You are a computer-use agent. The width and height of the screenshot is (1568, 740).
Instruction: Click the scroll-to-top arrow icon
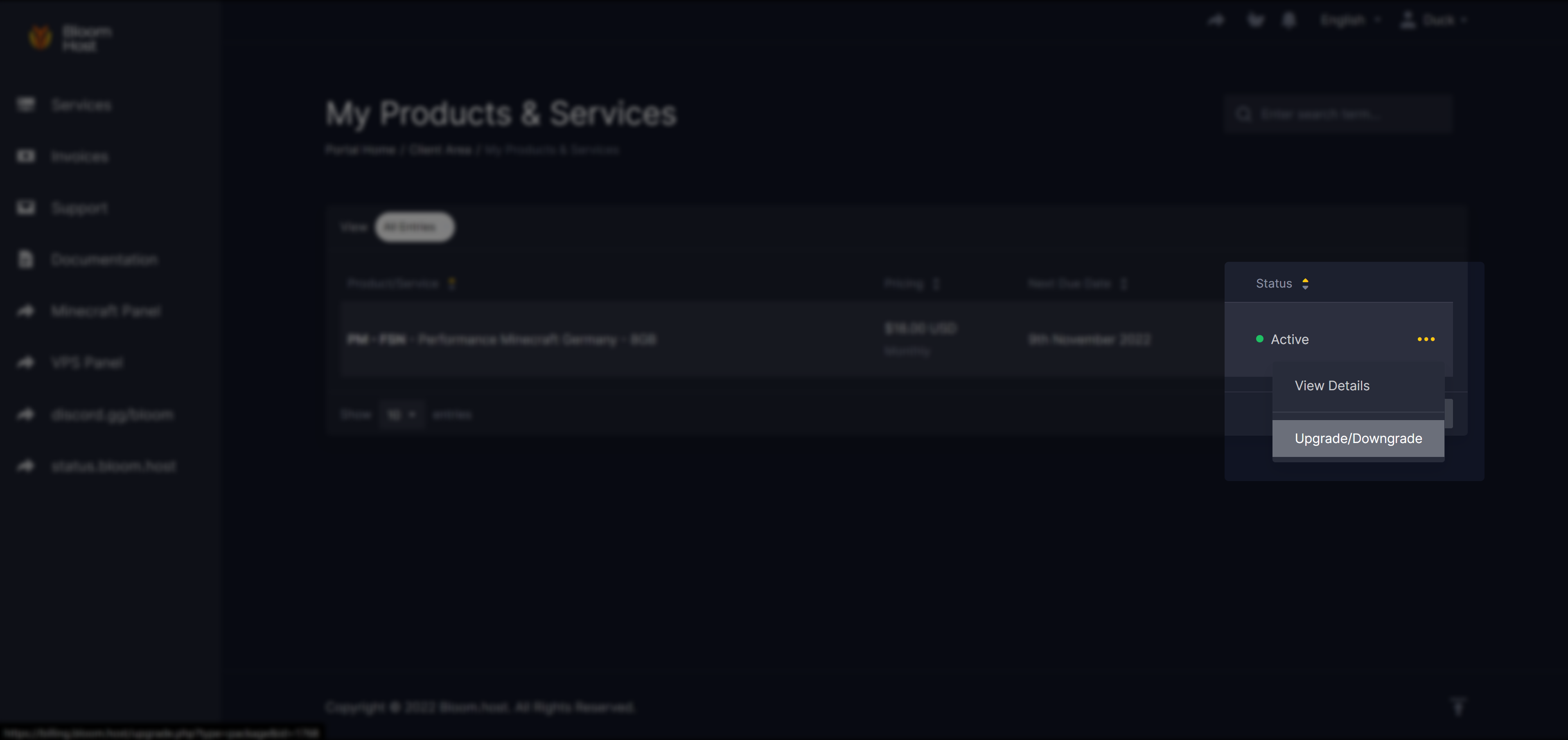[x=1458, y=706]
